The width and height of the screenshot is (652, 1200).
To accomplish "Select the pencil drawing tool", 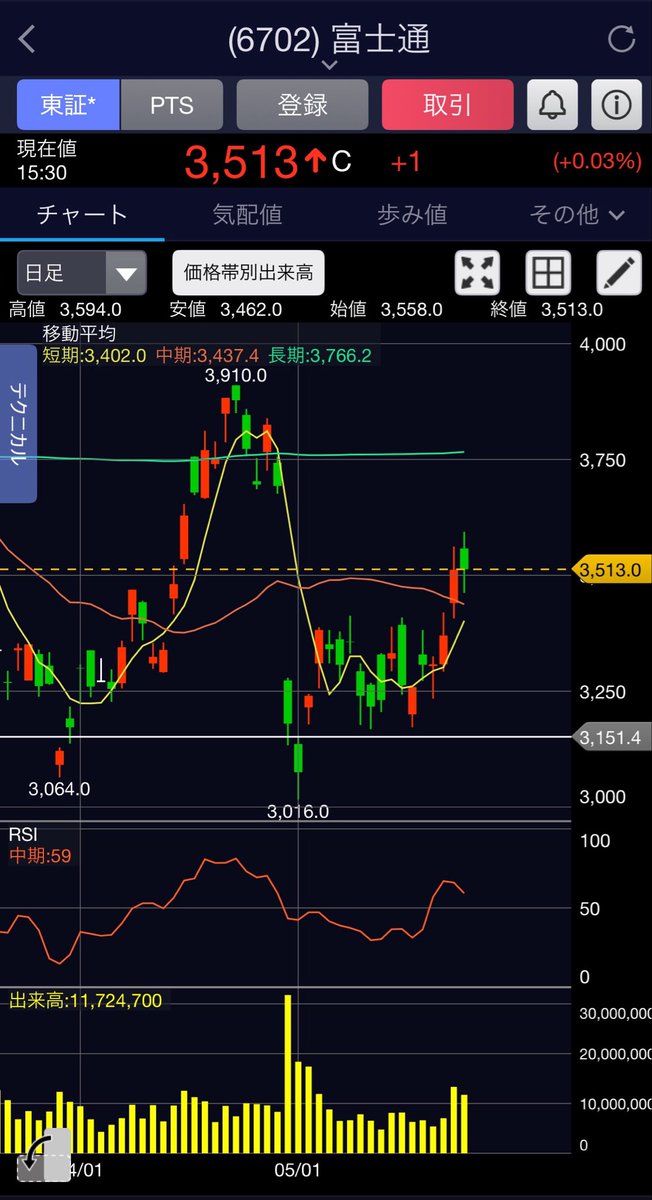I will click(x=619, y=272).
